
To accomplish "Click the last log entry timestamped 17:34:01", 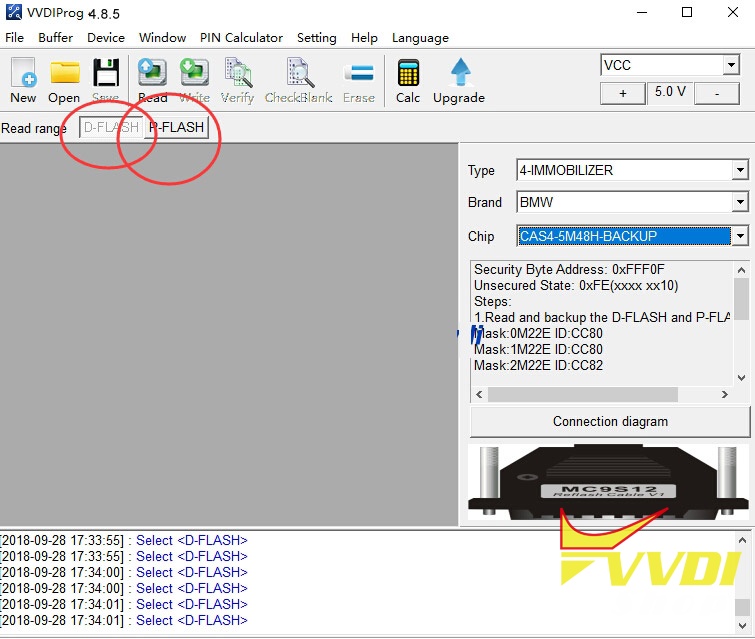I will click(124, 620).
